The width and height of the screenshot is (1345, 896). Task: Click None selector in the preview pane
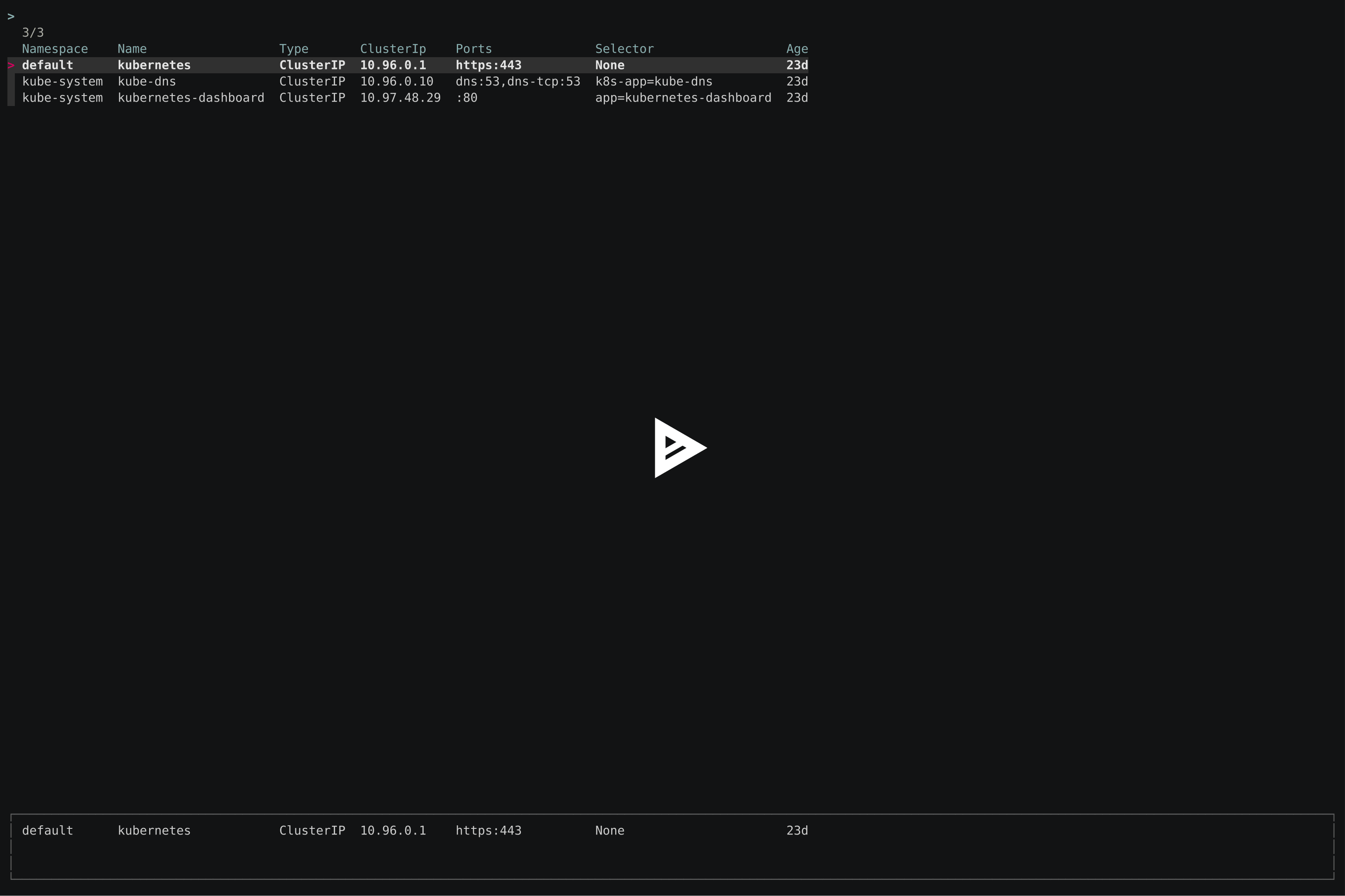[x=609, y=830]
